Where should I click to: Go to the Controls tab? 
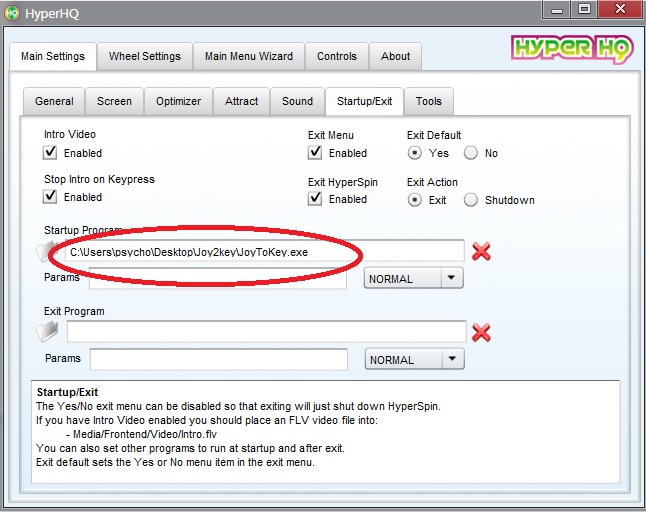tap(337, 56)
